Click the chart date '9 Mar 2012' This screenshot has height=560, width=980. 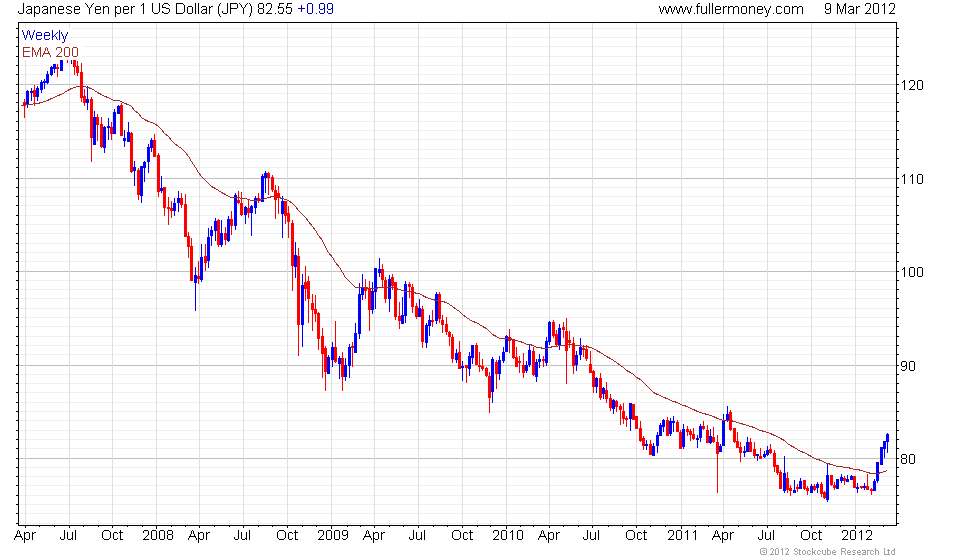[x=859, y=9]
